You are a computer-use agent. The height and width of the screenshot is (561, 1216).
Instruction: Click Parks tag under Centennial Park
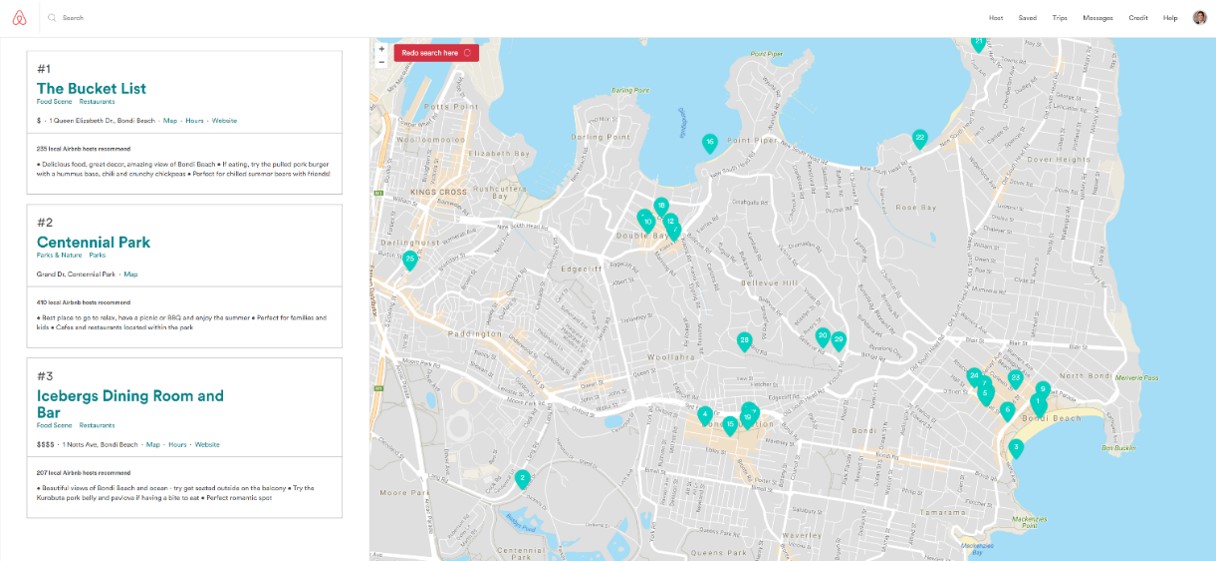pyautogui.click(x=97, y=255)
